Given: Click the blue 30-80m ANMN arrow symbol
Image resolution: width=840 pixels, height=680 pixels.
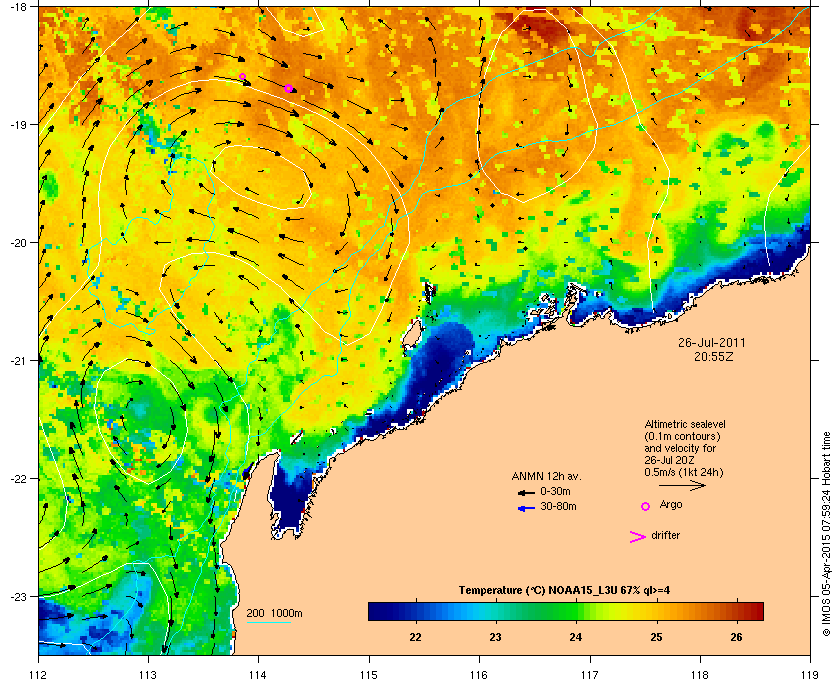Looking at the screenshot, I should (526, 508).
